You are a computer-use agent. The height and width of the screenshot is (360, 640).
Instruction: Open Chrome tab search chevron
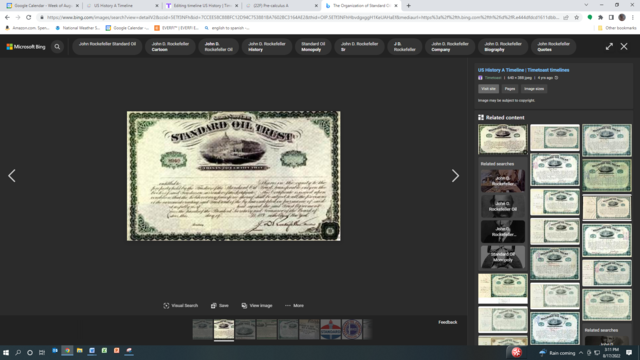point(586,5)
